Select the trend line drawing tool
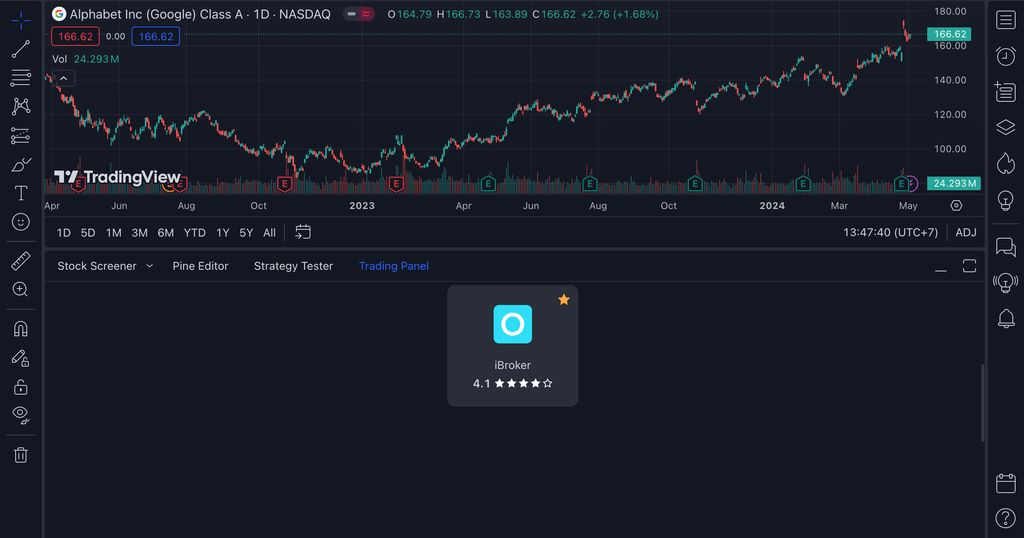The image size is (1024, 538). (x=20, y=49)
